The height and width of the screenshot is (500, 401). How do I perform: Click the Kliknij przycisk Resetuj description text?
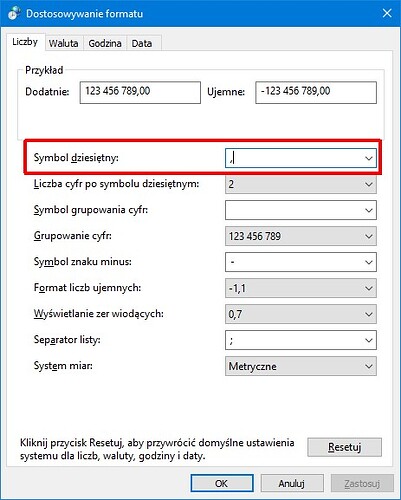[157, 449]
